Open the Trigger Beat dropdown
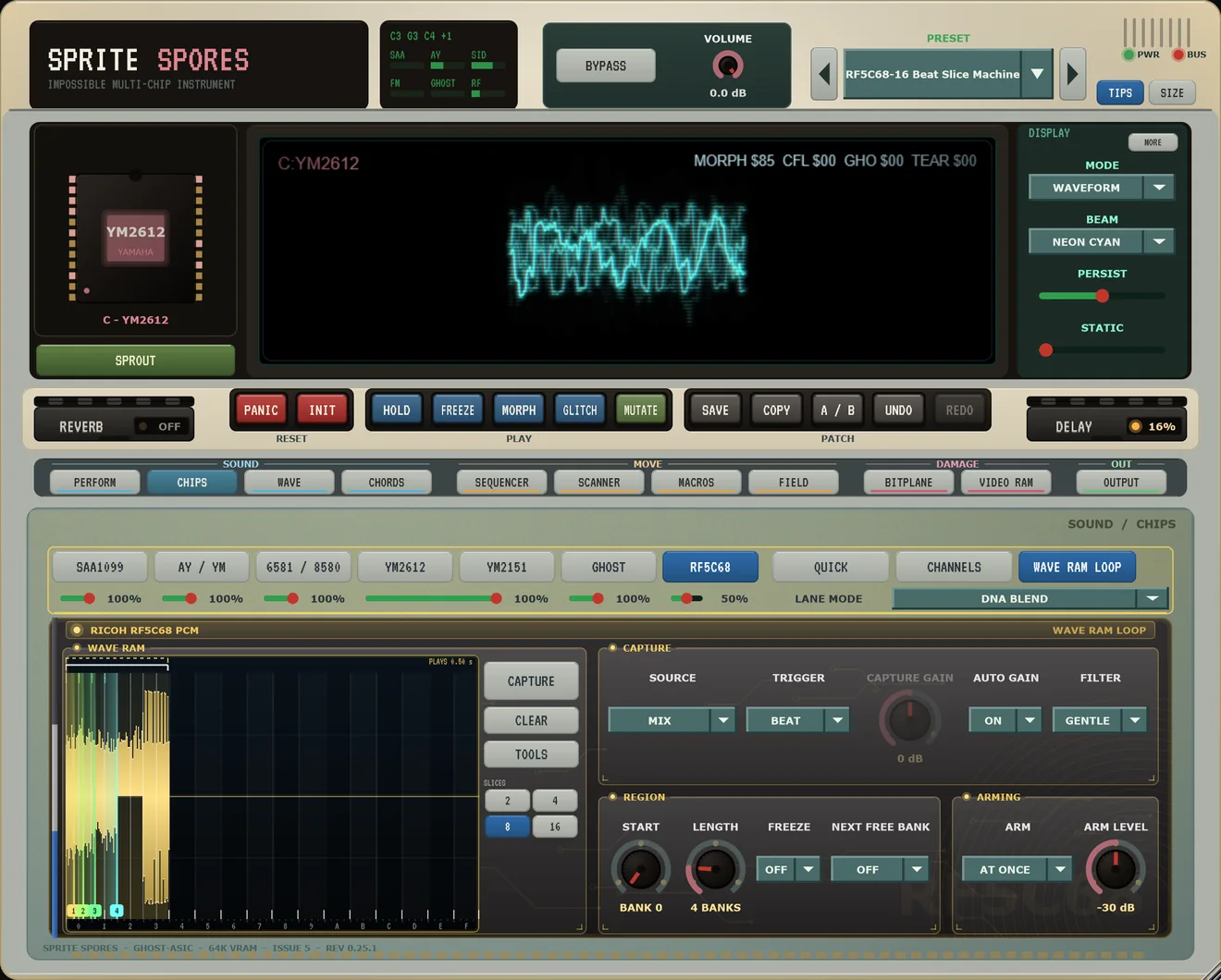1221x980 pixels. point(797,720)
